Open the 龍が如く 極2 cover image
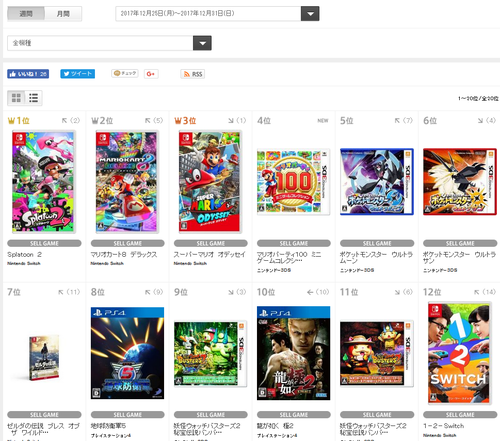Screen dimensions: 500x441 pos(293,353)
